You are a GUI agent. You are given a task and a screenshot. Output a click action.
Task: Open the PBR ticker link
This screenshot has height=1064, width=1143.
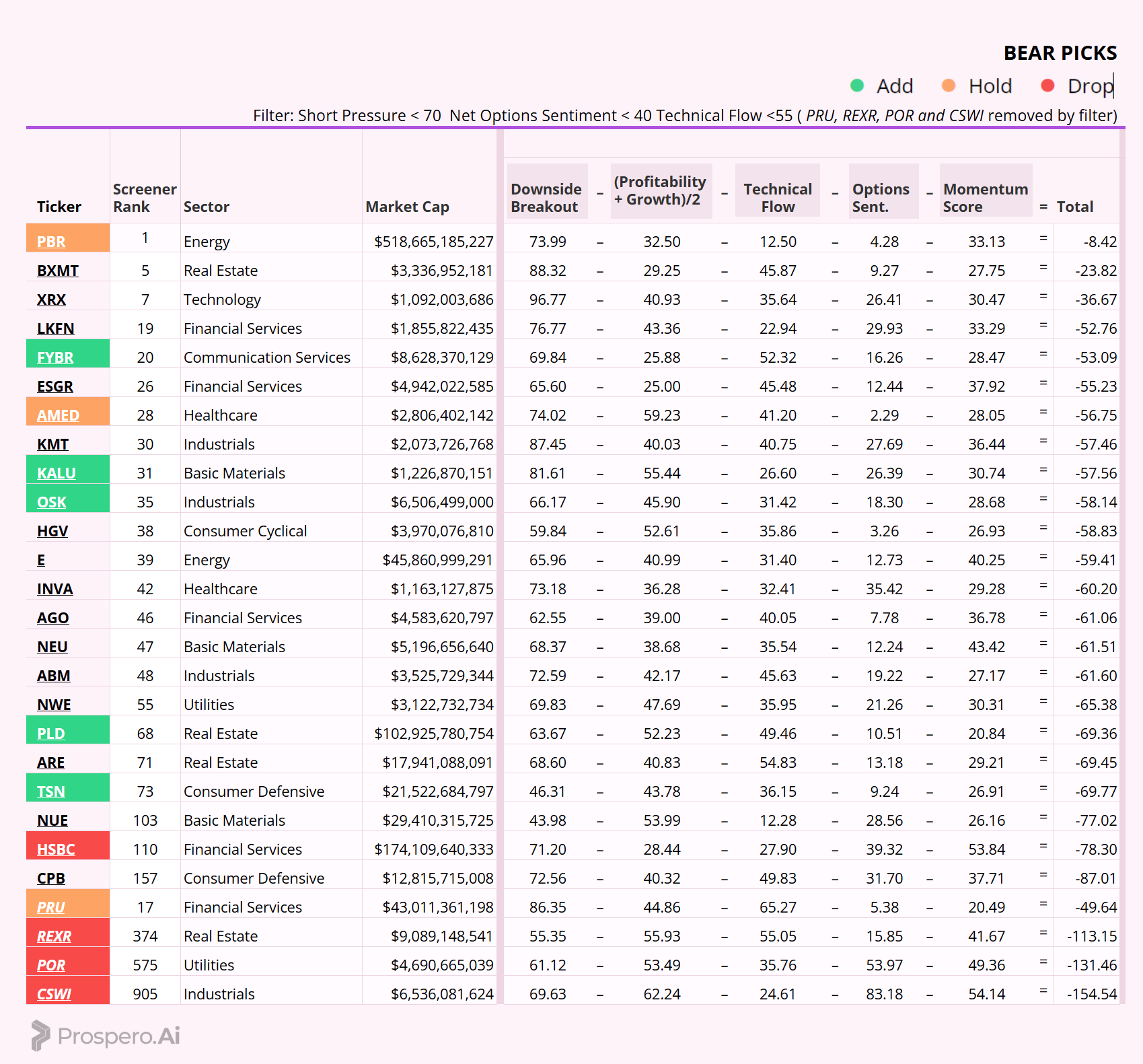(x=51, y=242)
